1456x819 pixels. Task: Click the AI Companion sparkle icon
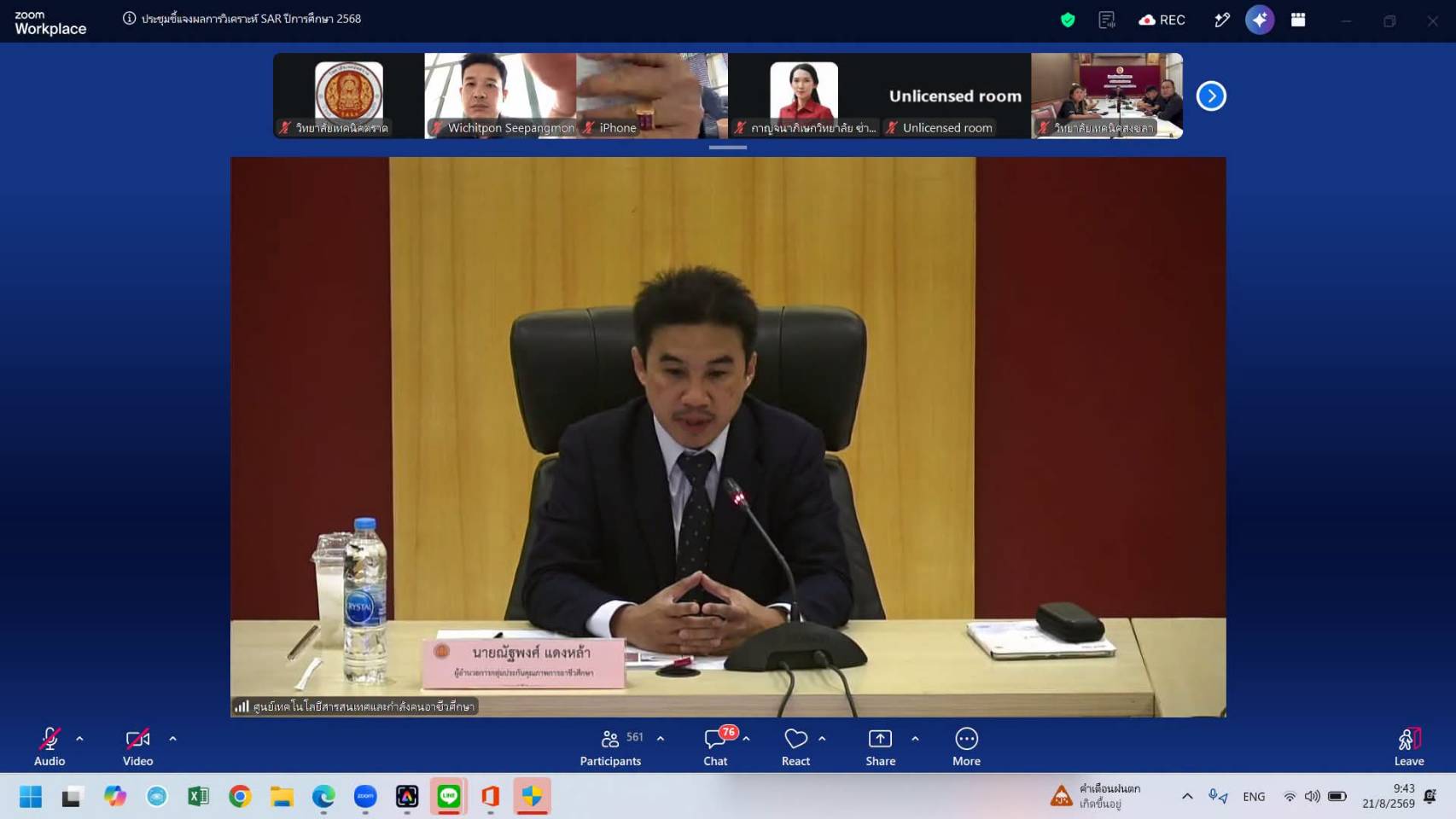1260,20
